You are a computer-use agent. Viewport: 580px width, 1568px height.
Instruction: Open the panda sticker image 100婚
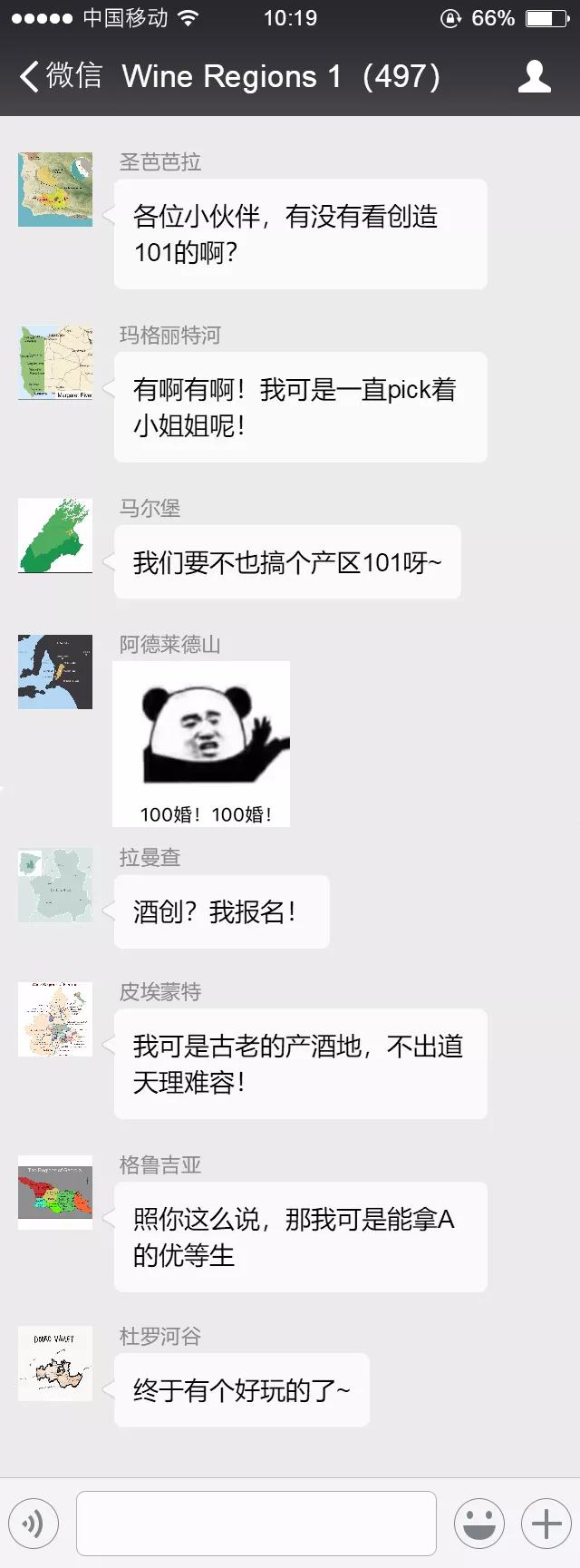(x=201, y=744)
